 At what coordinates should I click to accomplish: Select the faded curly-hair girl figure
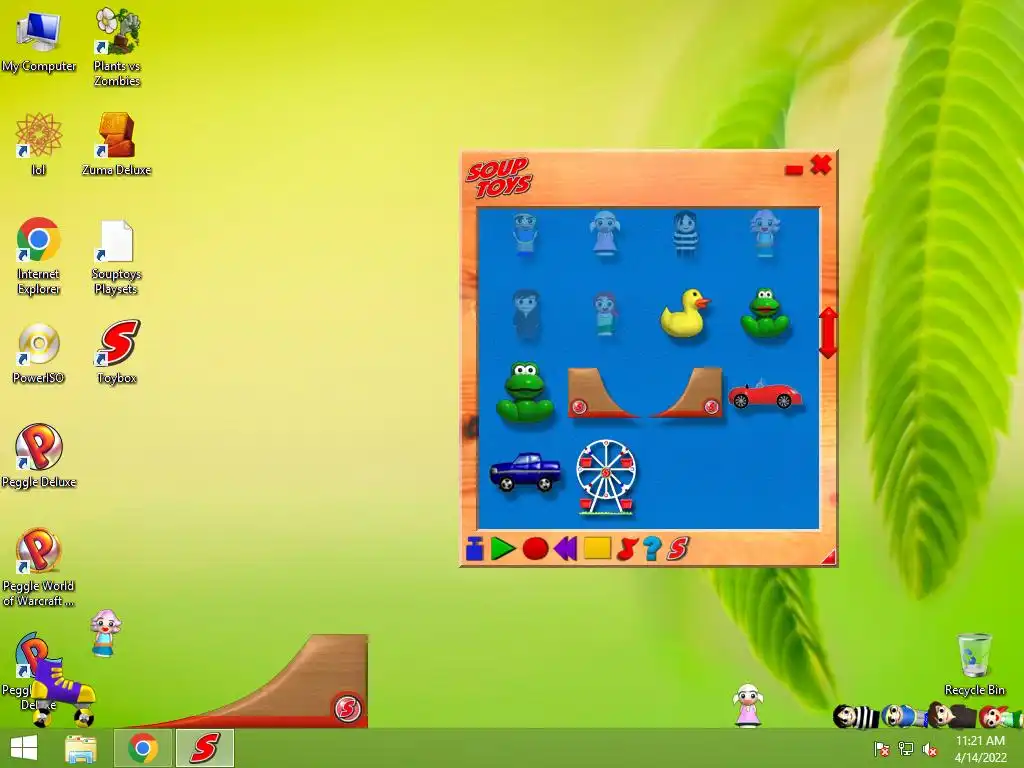764,232
